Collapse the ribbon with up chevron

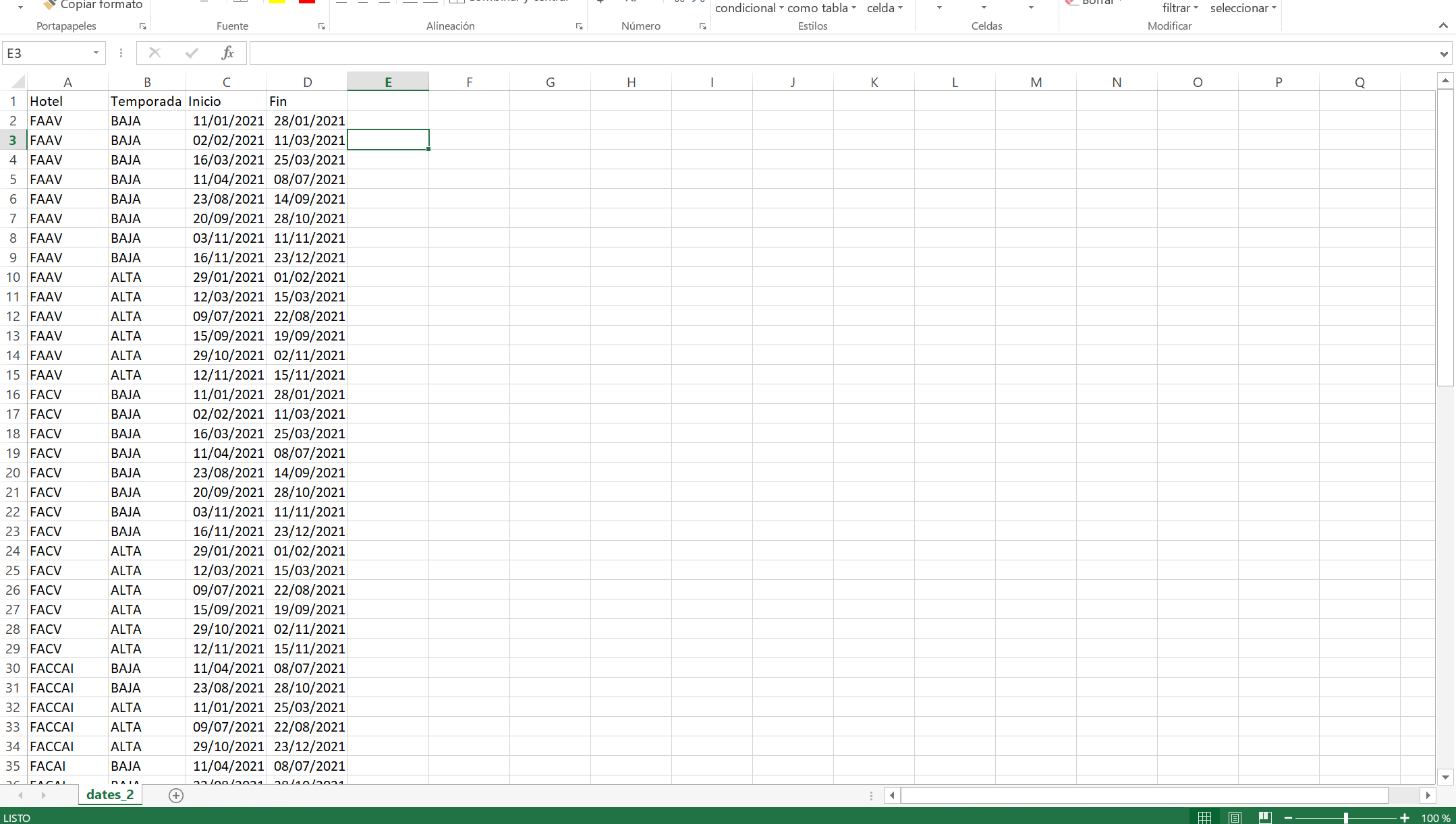tap(1443, 26)
